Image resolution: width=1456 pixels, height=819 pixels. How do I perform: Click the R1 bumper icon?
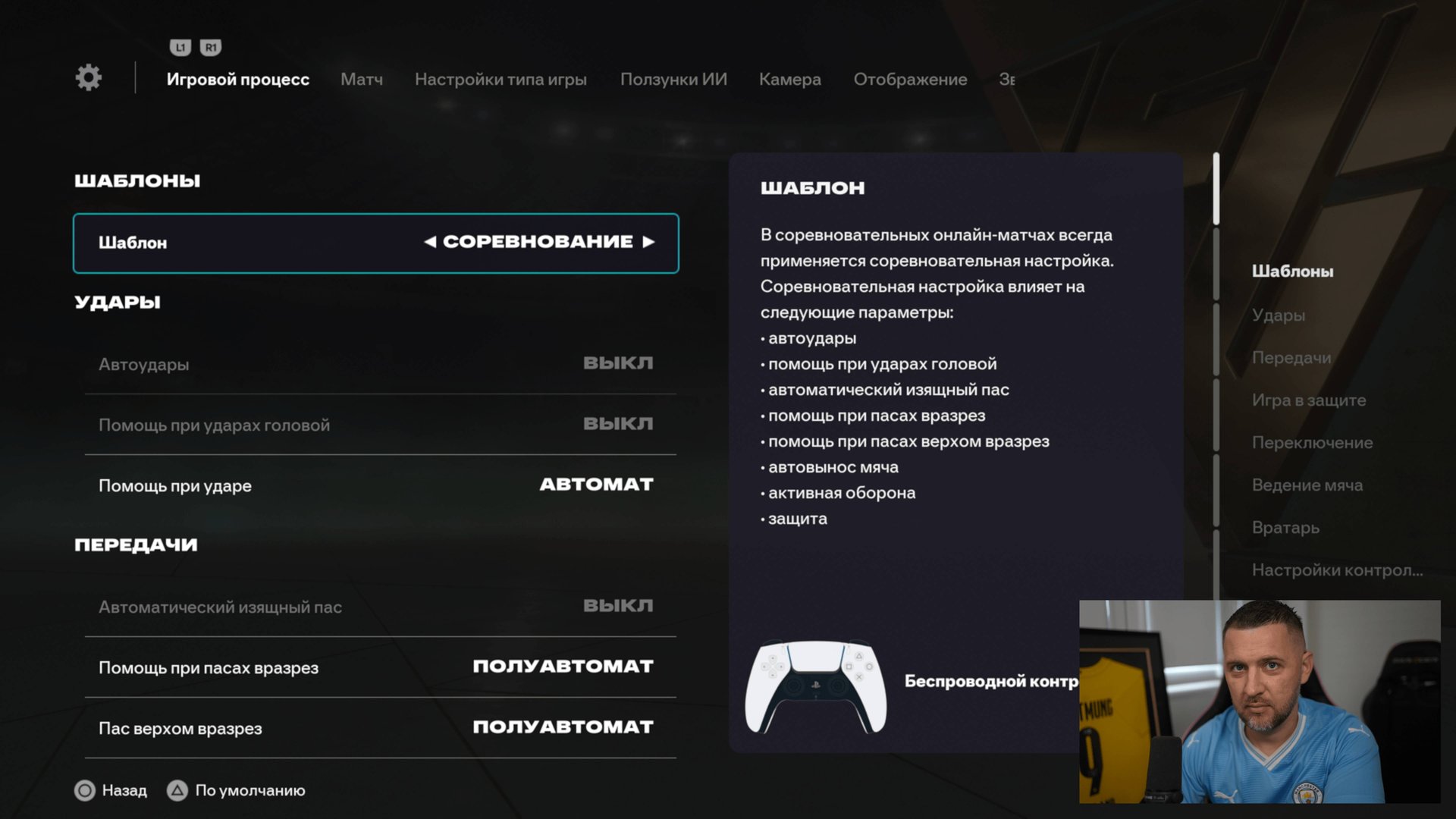(x=211, y=48)
